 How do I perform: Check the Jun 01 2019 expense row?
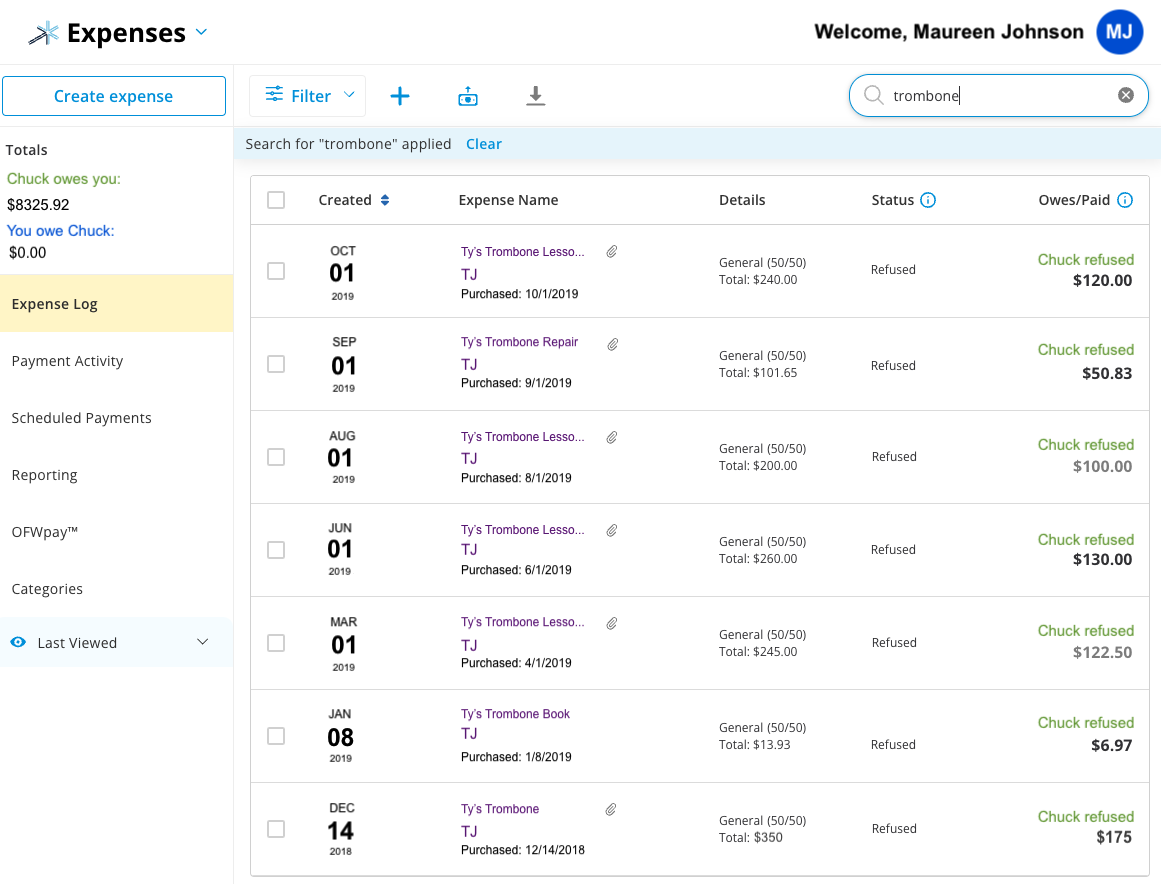[276, 550]
